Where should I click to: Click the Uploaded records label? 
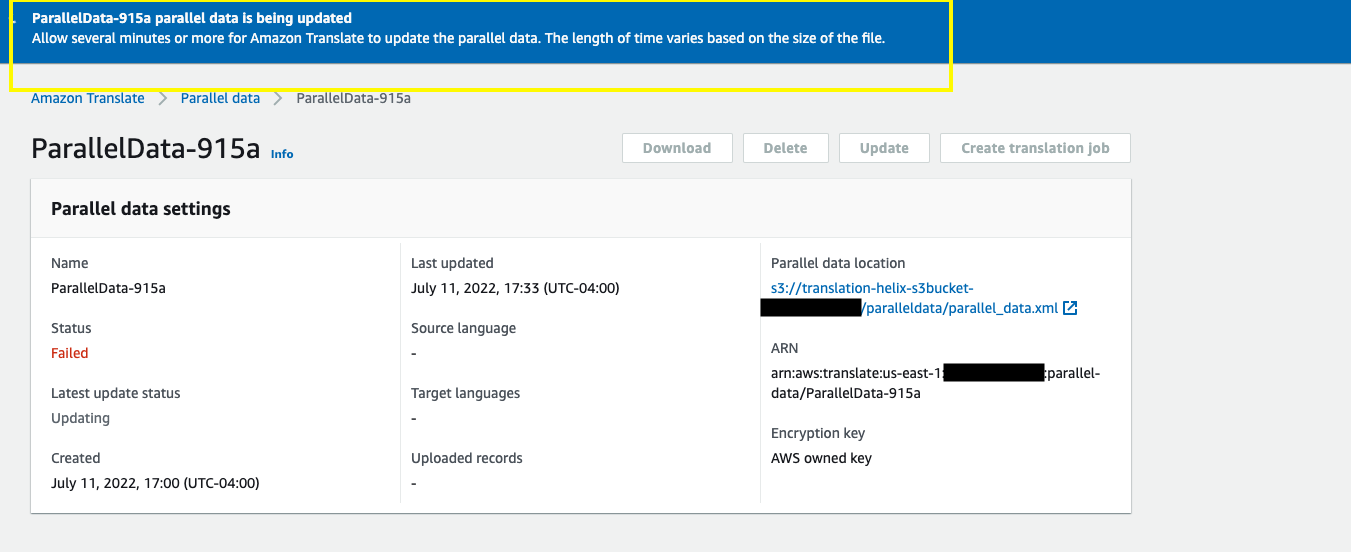pos(467,458)
